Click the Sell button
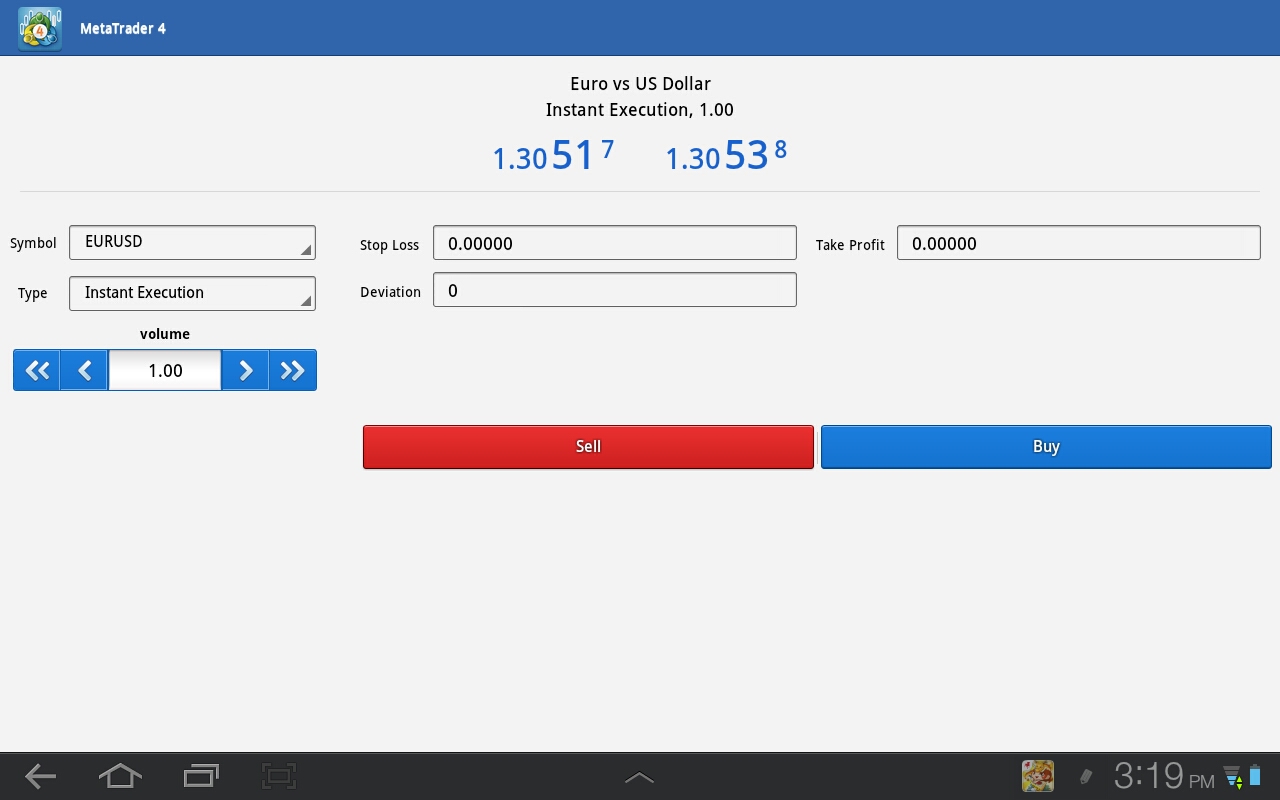1280x800 pixels. [588, 447]
